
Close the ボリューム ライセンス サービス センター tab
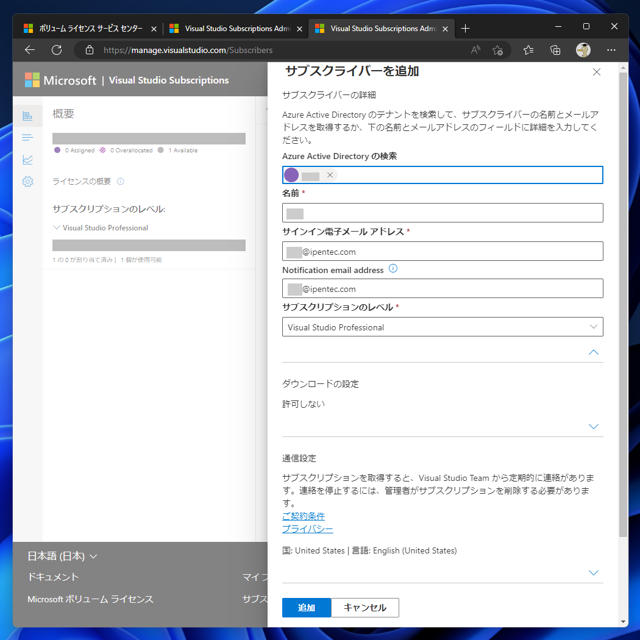(x=153, y=29)
